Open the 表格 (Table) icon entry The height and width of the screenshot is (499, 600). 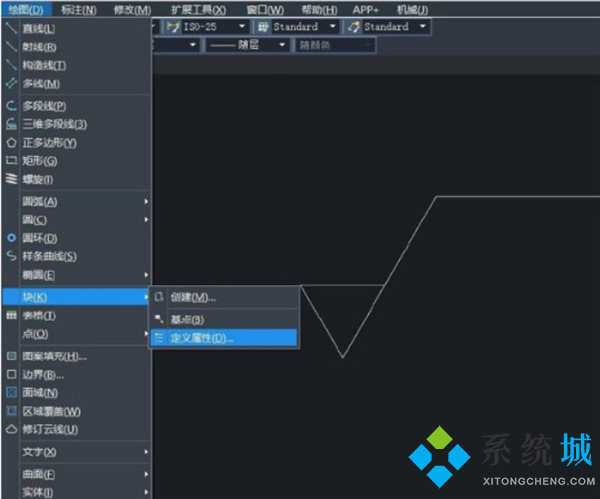pyautogui.click(x=11, y=315)
